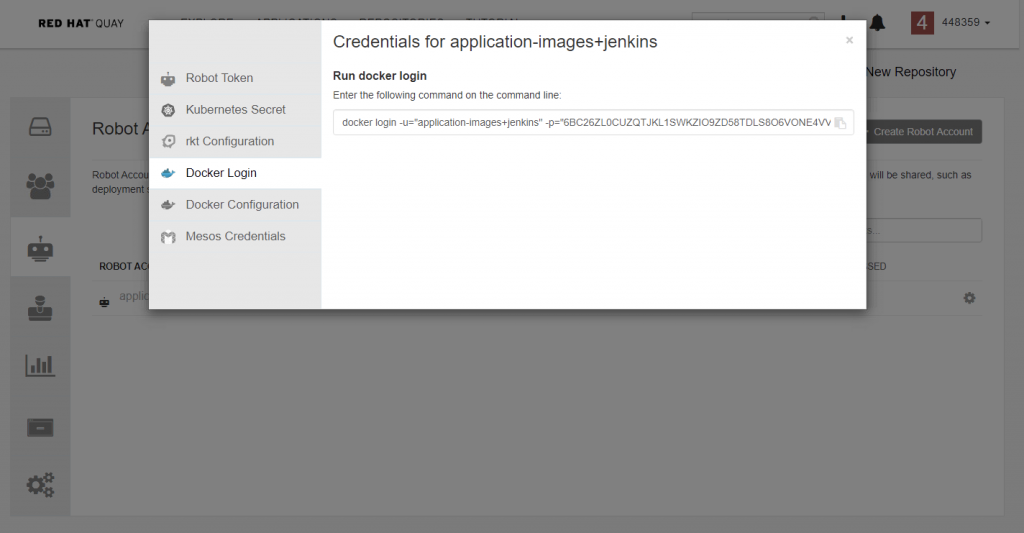The image size is (1024, 533).
Task: Open repositories sidebar drive icon
Action: pyautogui.click(x=40, y=127)
